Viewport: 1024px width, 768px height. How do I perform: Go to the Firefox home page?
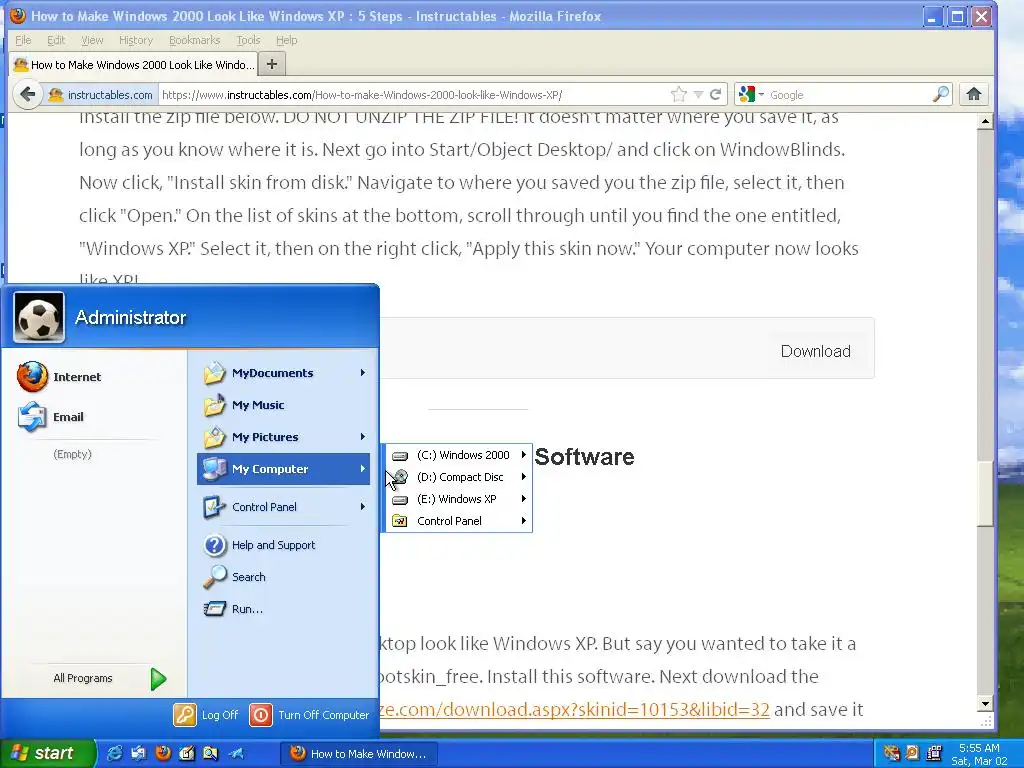point(974,95)
